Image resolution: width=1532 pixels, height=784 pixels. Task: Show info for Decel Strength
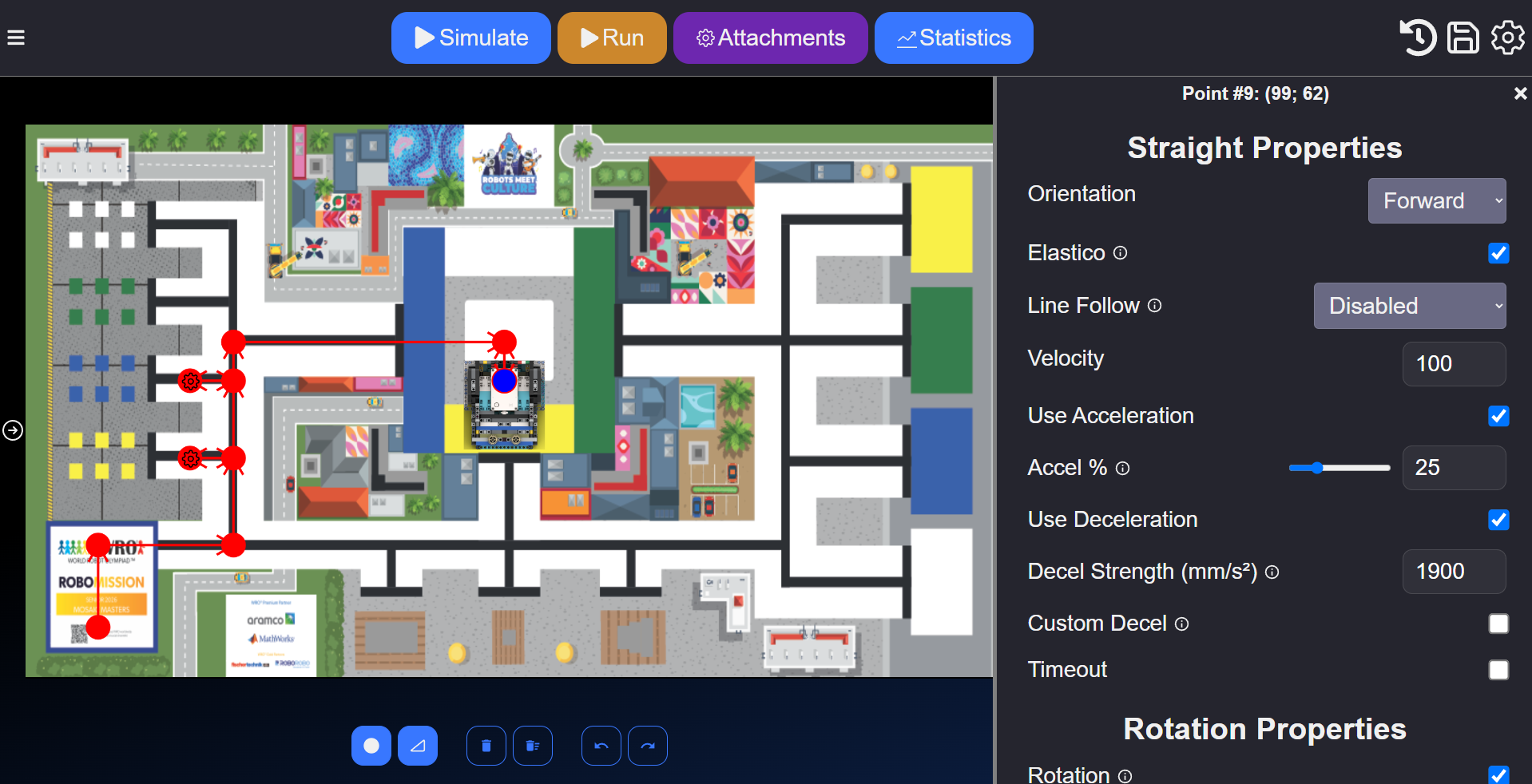point(1272,572)
